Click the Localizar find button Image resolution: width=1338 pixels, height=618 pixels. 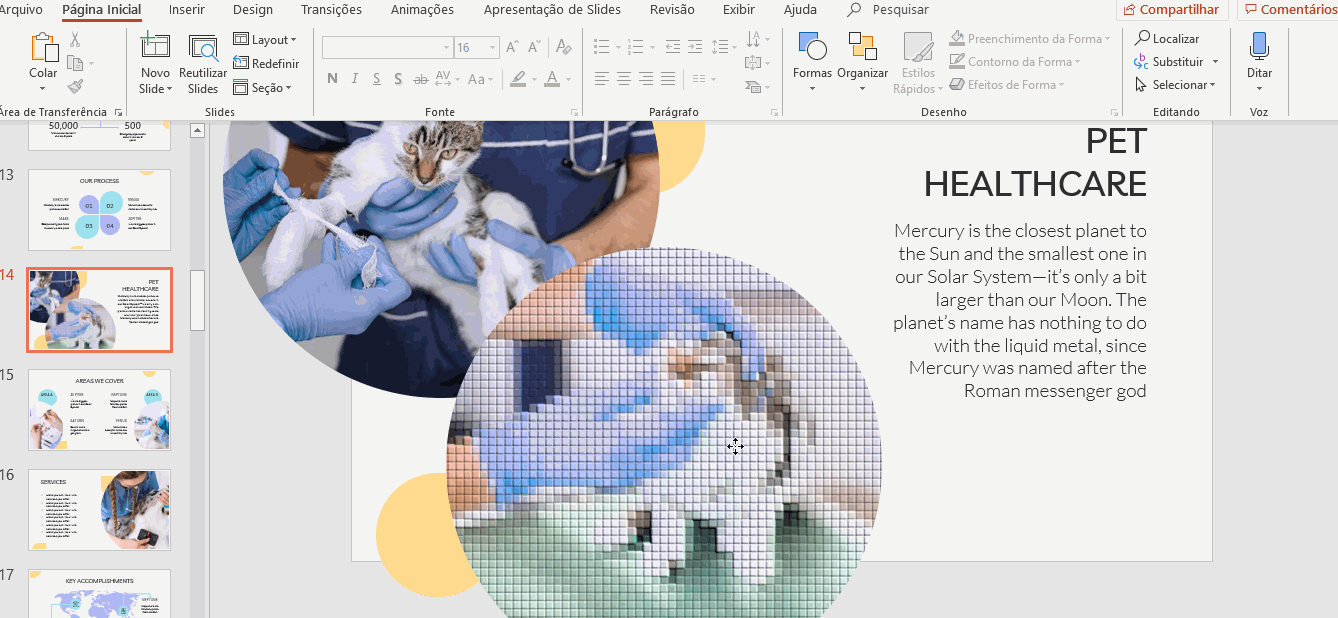[1167, 38]
